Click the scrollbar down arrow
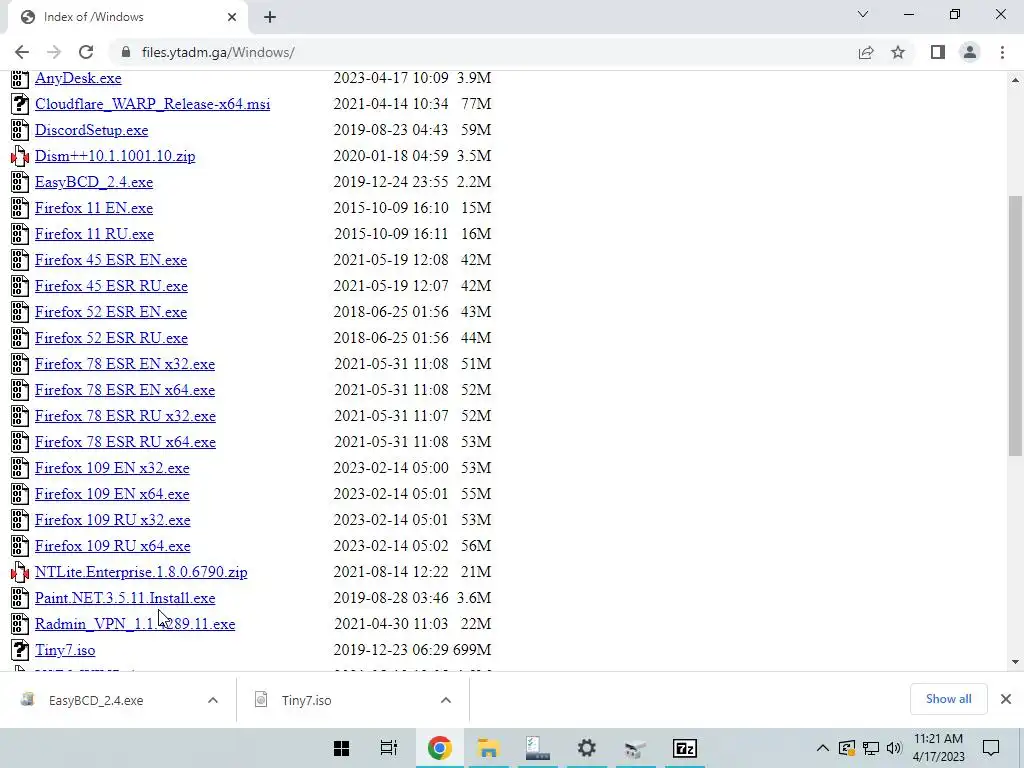 [1015, 662]
